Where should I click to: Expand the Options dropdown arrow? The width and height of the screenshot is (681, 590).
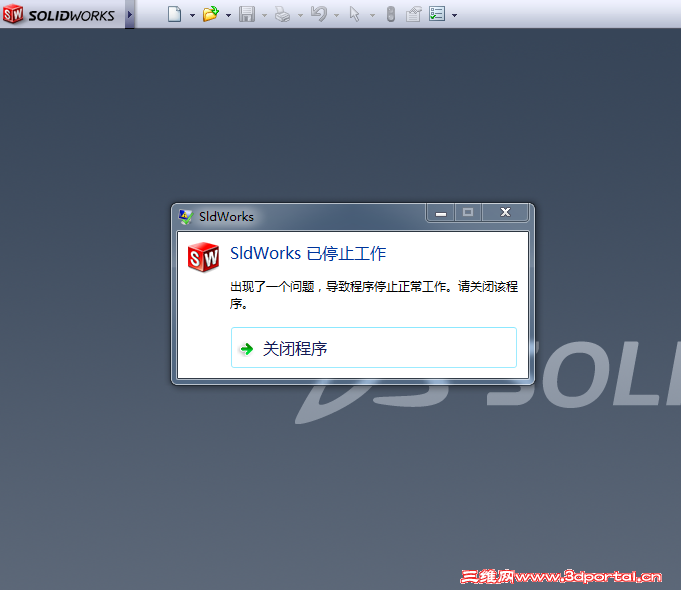coord(455,15)
